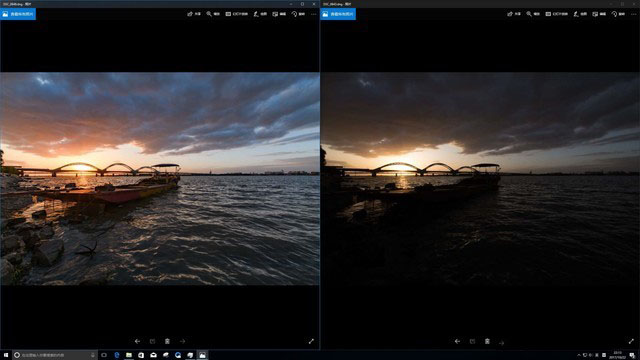The image size is (640, 360).
Task: Rotate the photo in the right window
Action: 618,14
